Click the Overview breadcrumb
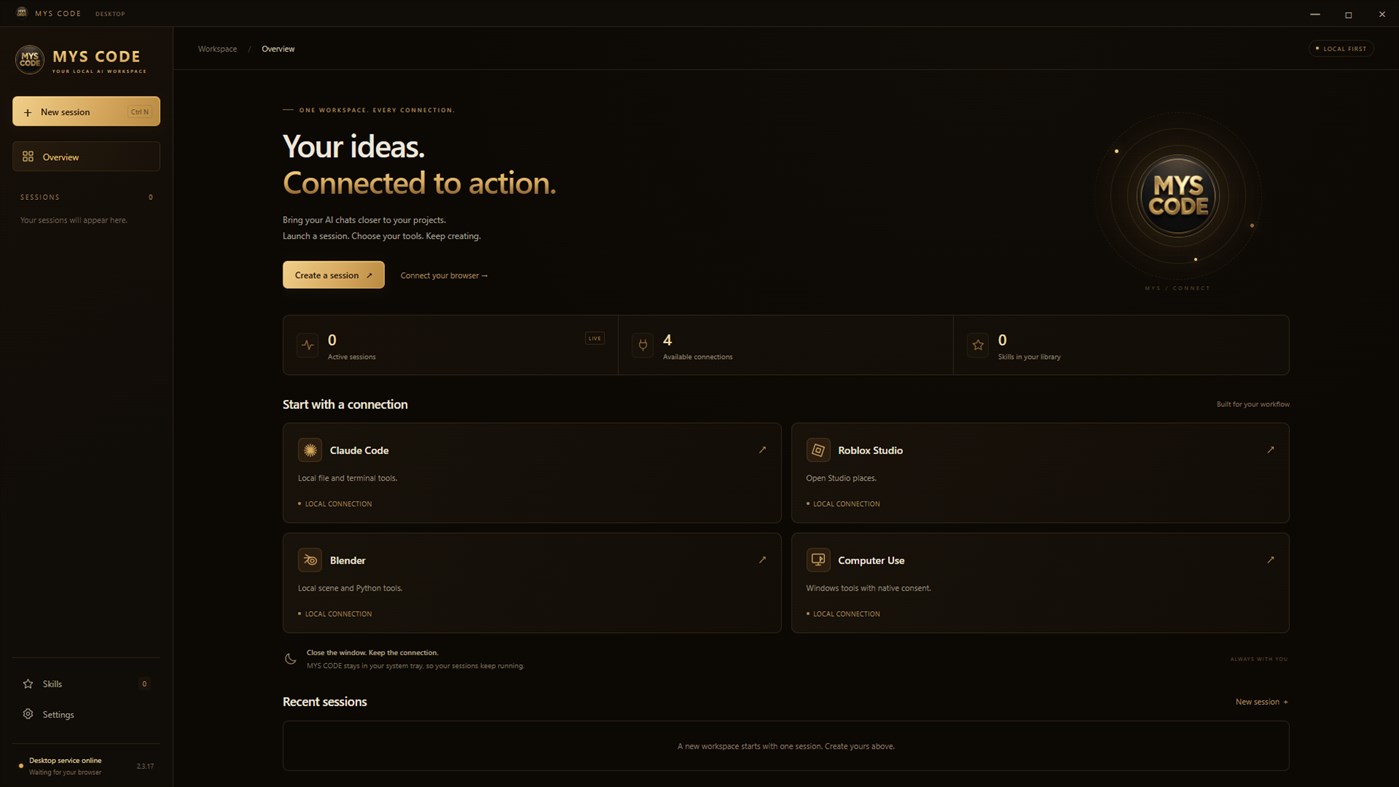Screen dimensions: 1399x787 (278, 49)
